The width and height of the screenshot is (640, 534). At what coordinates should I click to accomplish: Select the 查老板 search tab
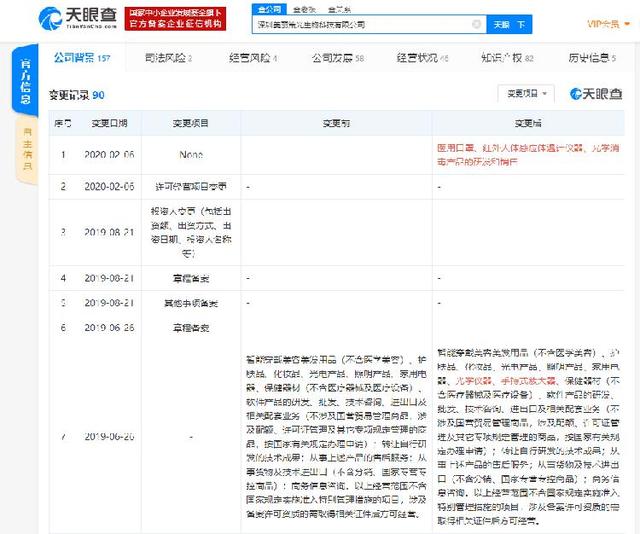[304, 9]
